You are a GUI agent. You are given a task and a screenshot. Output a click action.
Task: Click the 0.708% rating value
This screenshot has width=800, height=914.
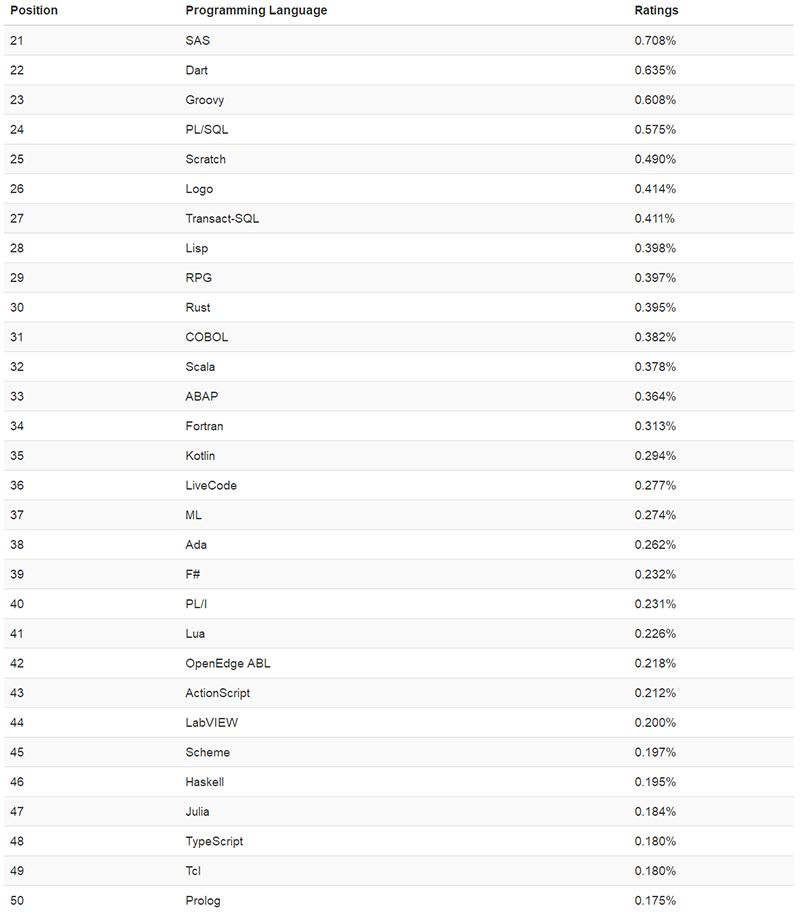(655, 41)
